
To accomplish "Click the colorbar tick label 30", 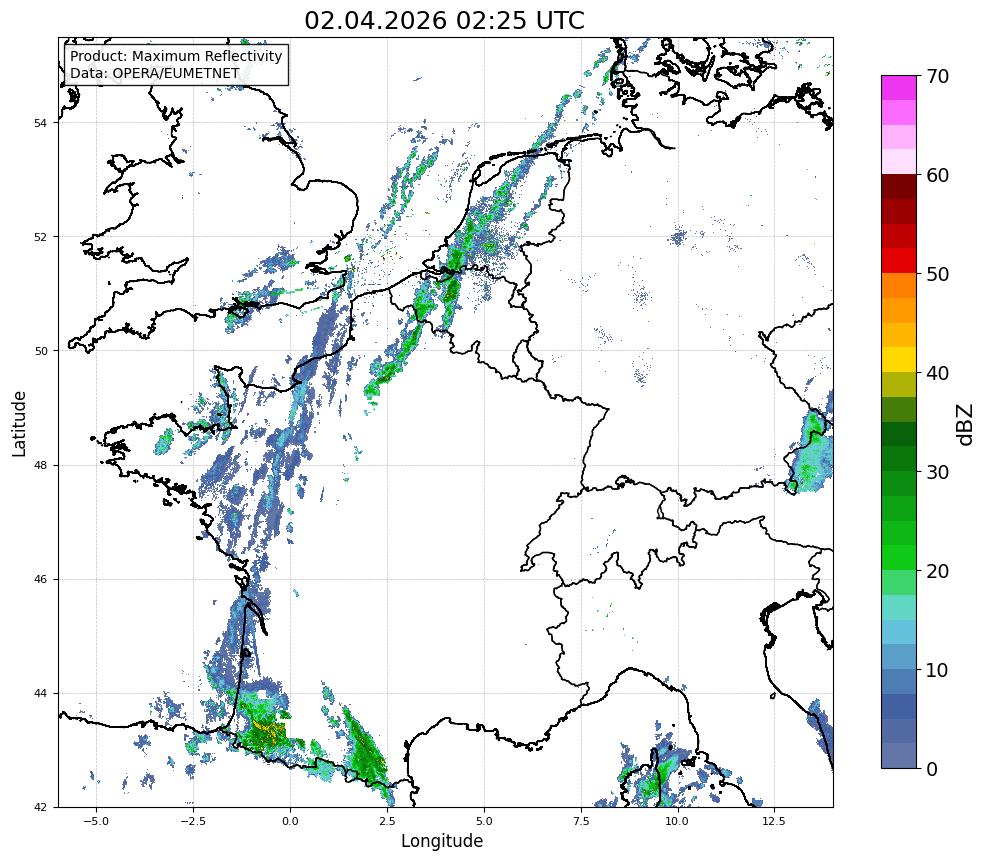I will [937, 472].
